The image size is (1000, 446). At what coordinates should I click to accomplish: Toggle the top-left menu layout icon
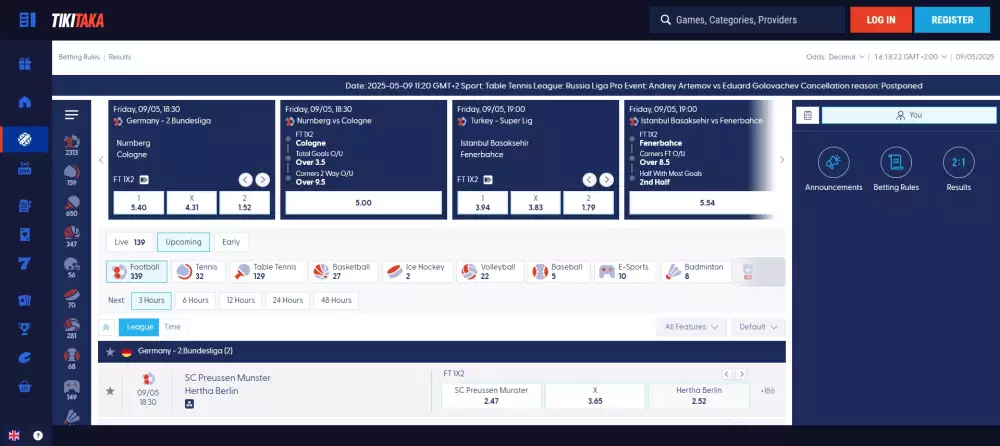(x=27, y=20)
